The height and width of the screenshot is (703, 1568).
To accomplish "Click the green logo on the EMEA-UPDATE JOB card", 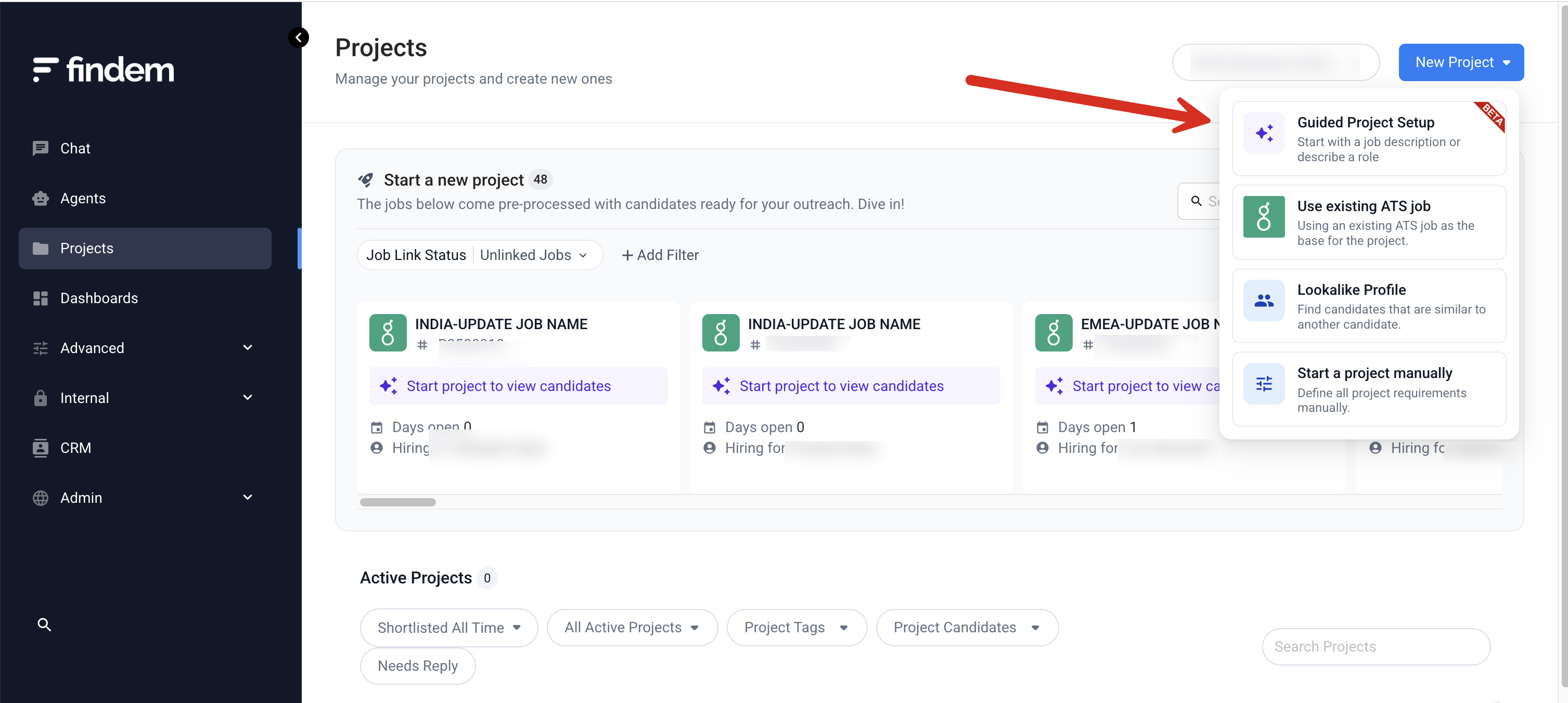I will pos(1053,333).
